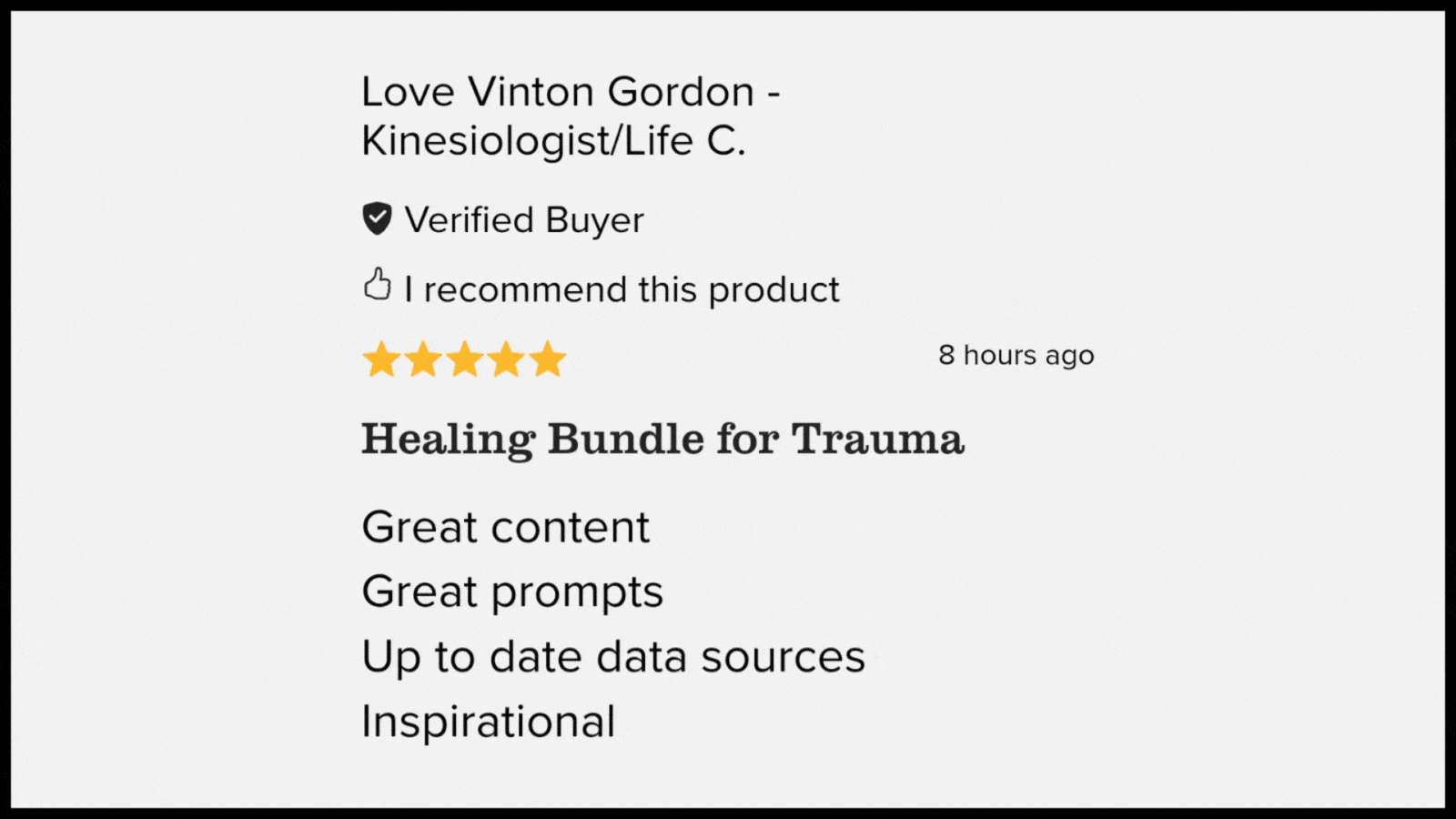
Task: Click the I recommend this product text
Action: point(622,289)
